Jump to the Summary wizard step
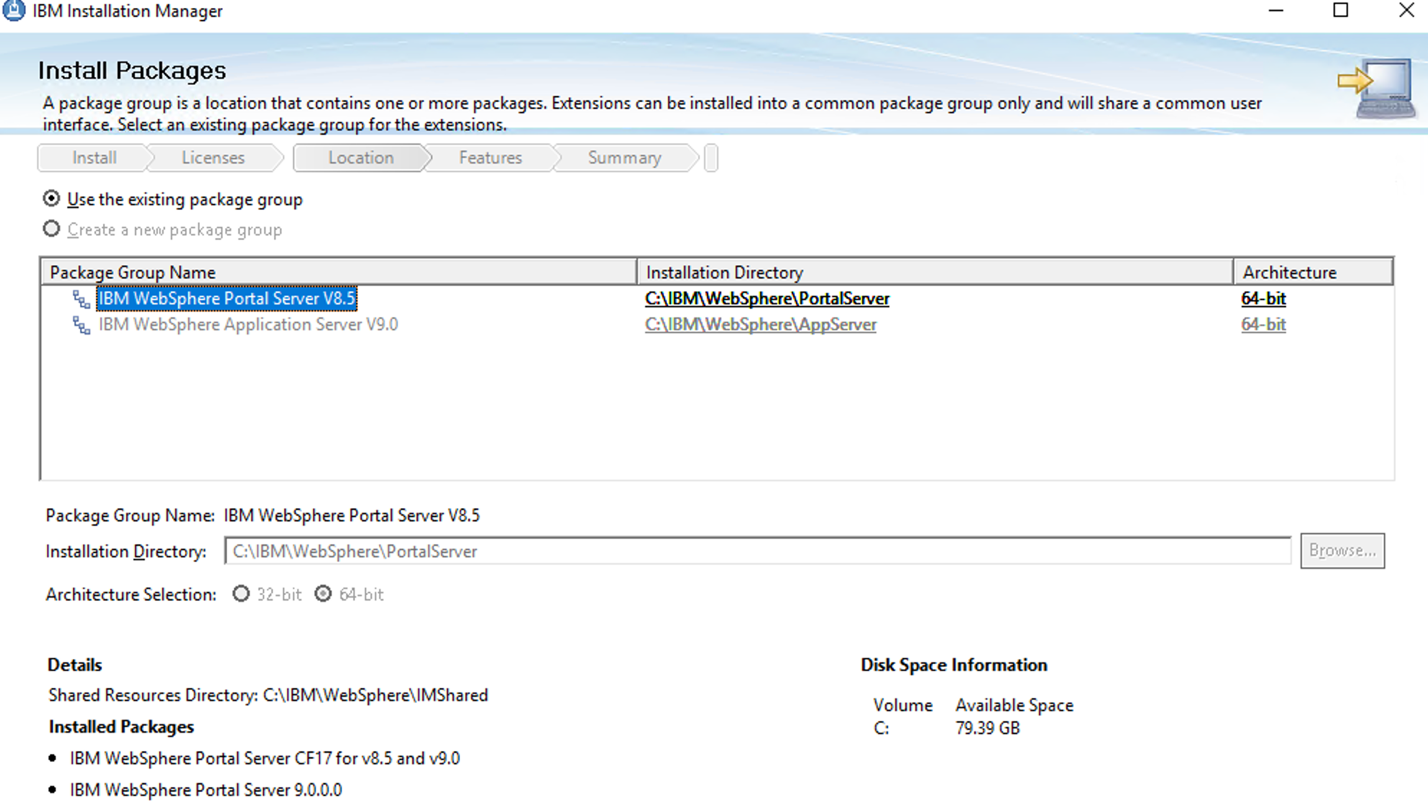This screenshot has width=1428, height=807. click(x=624, y=158)
